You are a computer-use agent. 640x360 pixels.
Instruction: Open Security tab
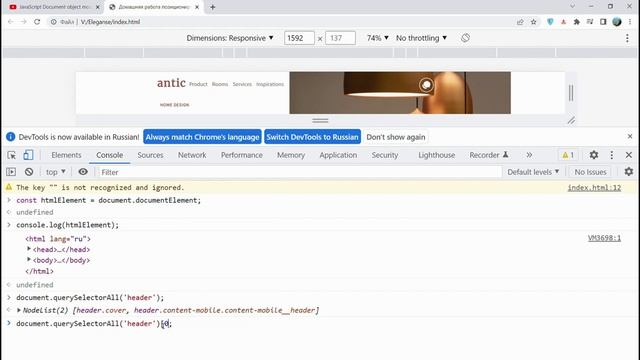384,155
